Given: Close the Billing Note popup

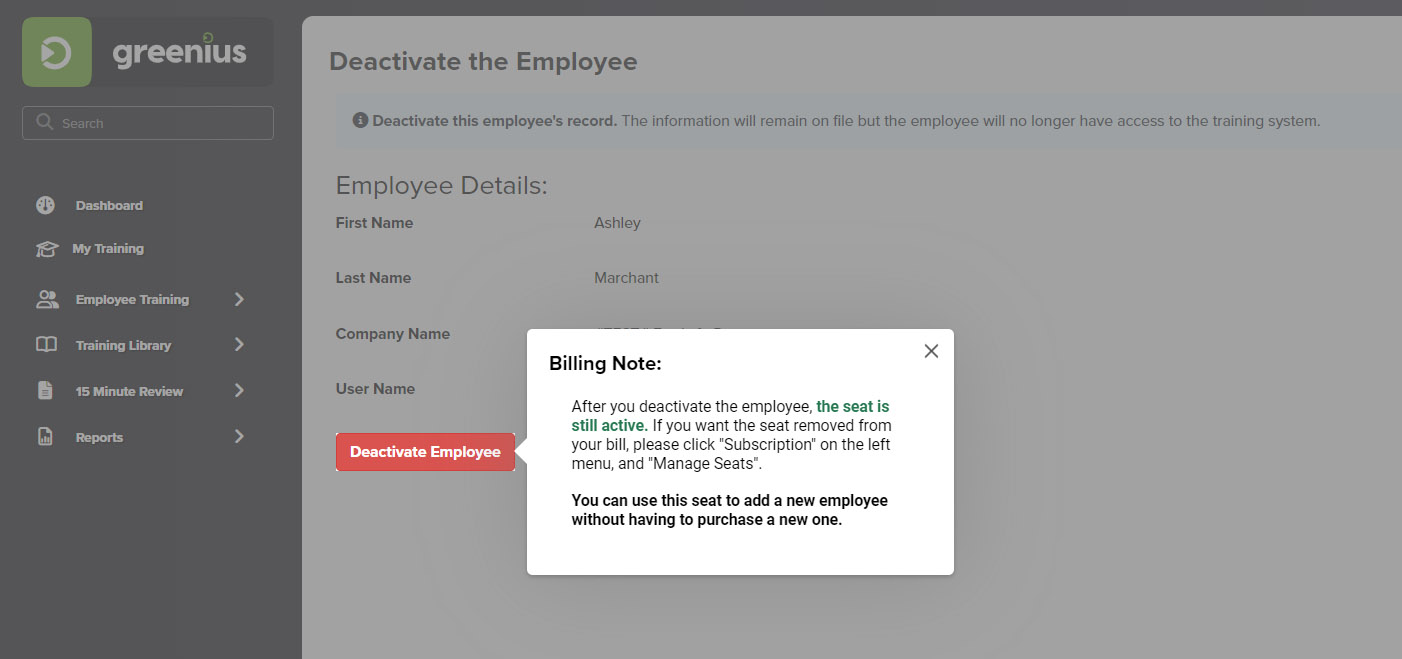Looking at the screenshot, I should [931, 351].
